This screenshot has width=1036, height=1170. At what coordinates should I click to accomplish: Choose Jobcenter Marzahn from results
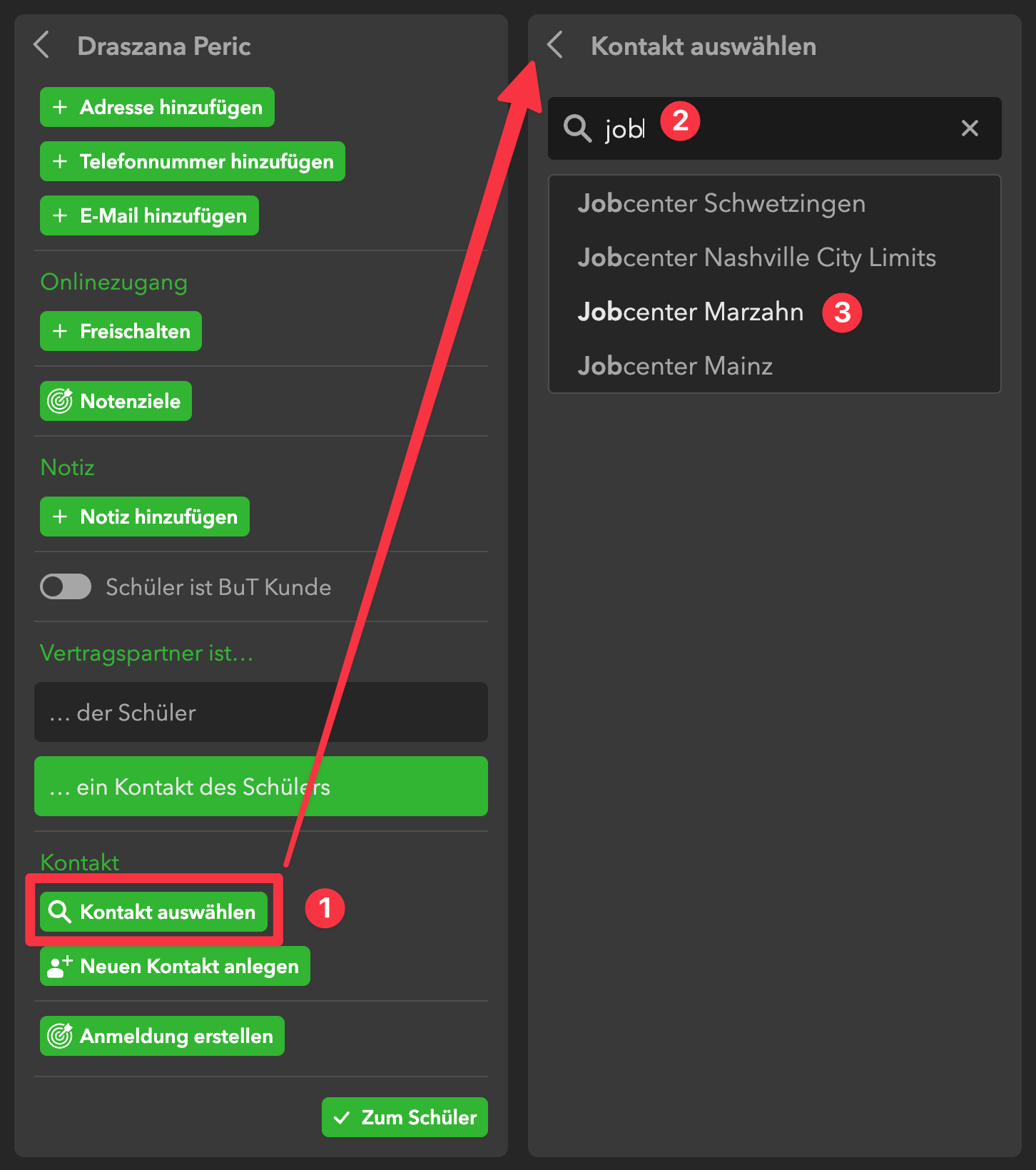coord(690,312)
